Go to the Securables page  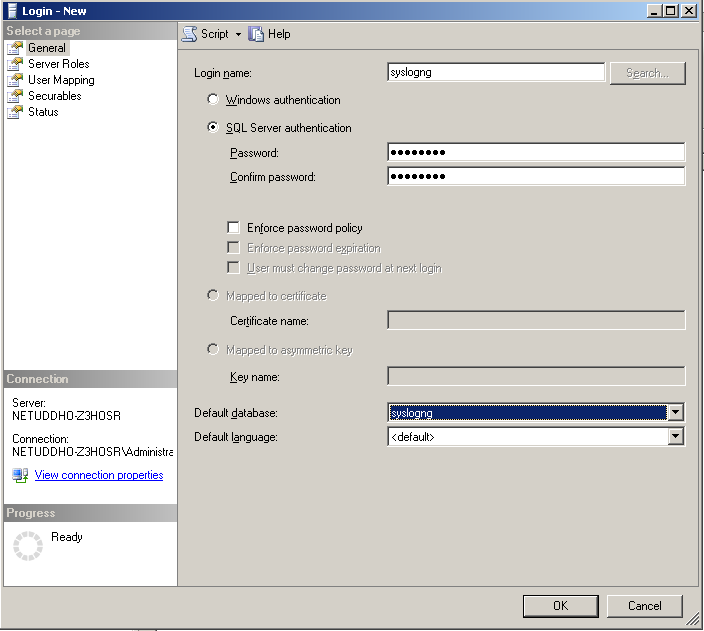(x=55, y=96)
